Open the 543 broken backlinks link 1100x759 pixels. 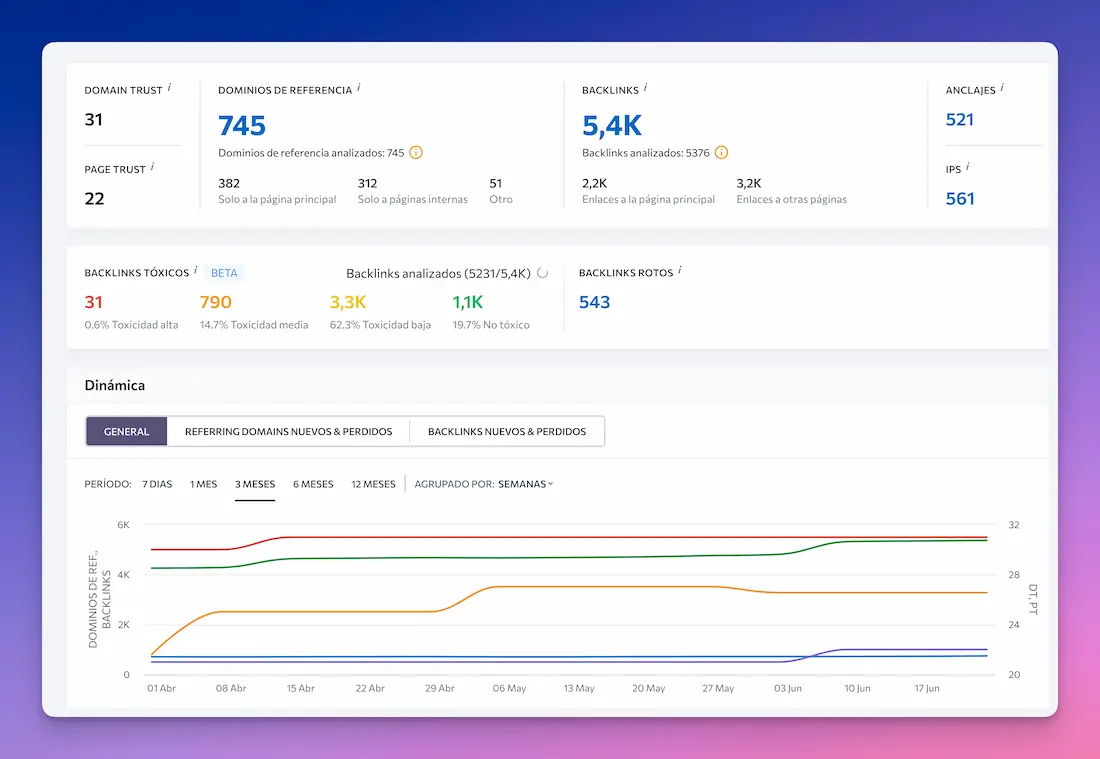click(594, 302)
